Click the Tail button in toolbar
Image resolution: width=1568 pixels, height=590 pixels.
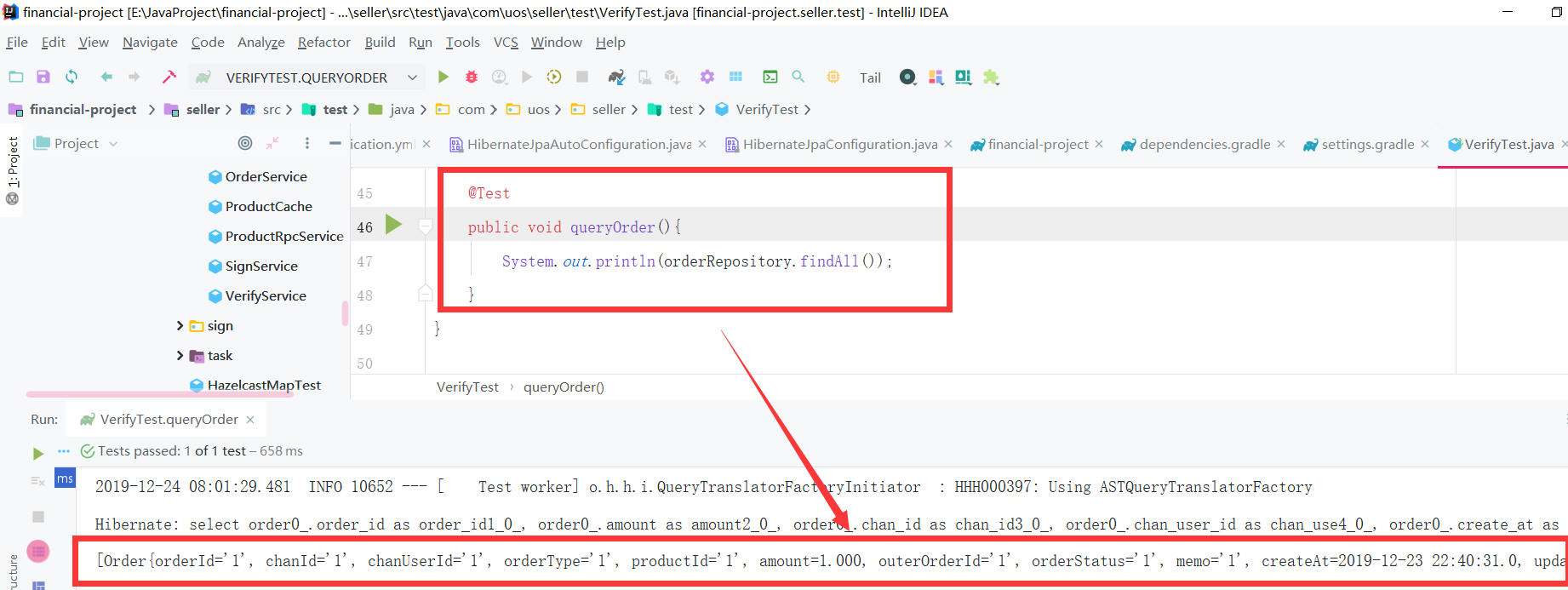pos(870,77)
